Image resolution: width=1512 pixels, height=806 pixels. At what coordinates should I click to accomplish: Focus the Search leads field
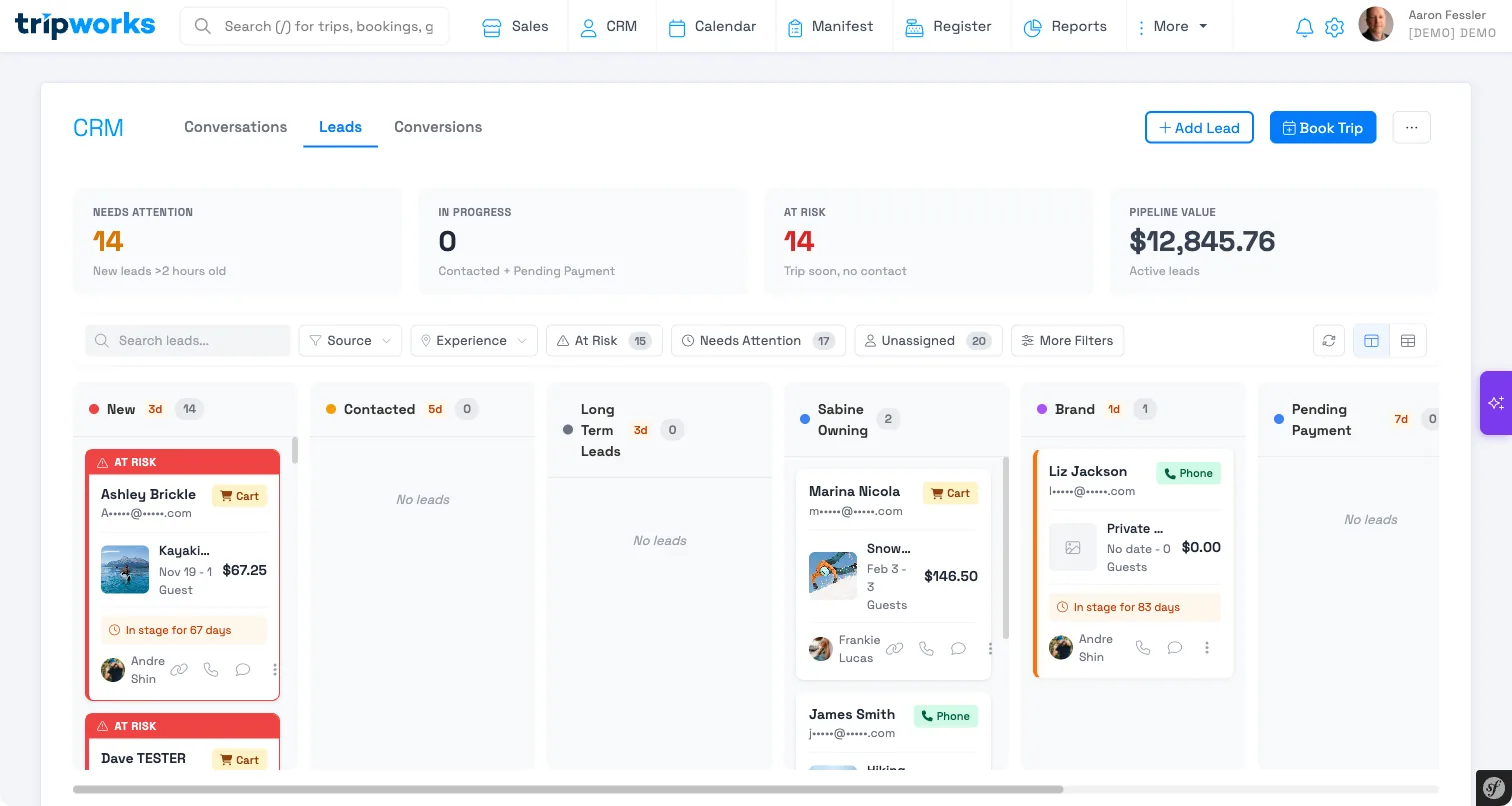[187, 341]
